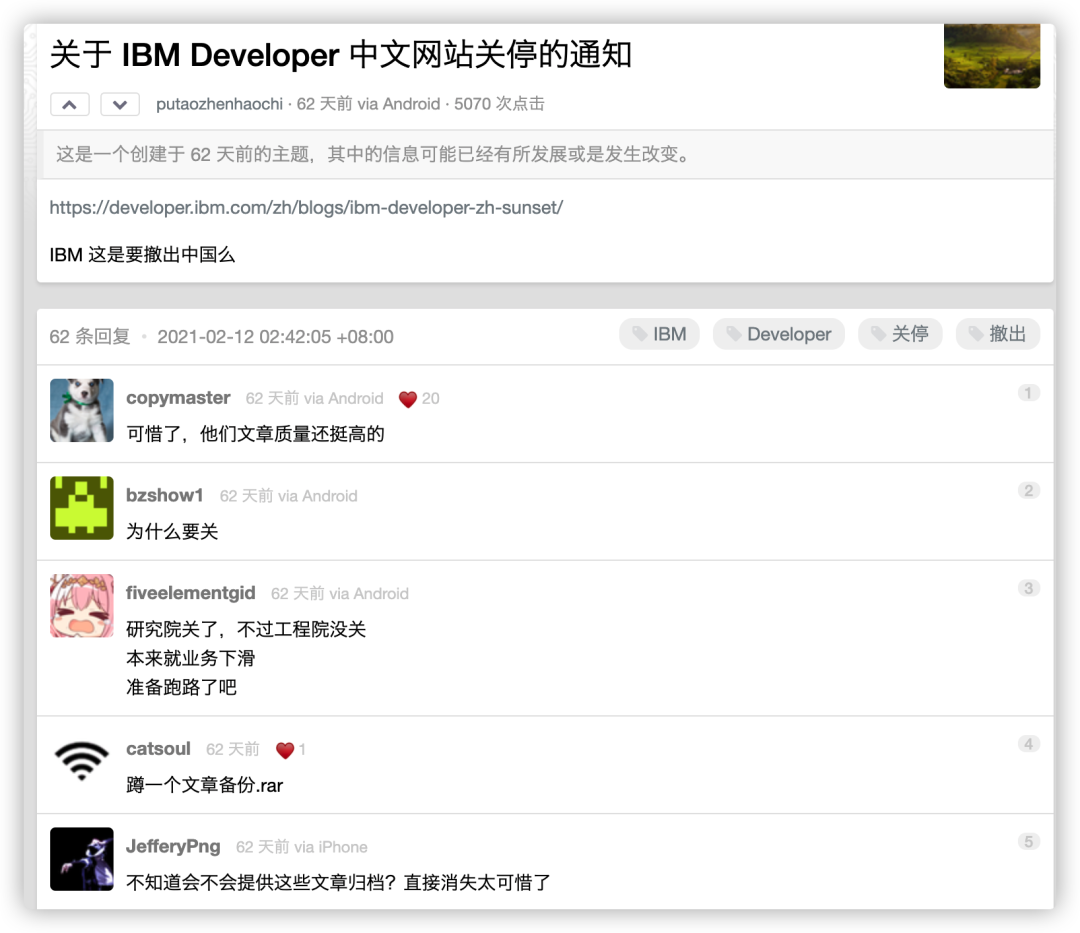Click comment '不知道会不会提供这些文章归档？'
Image resolution: width=1080 pixels, height=933 pixels.
(262, 883)
